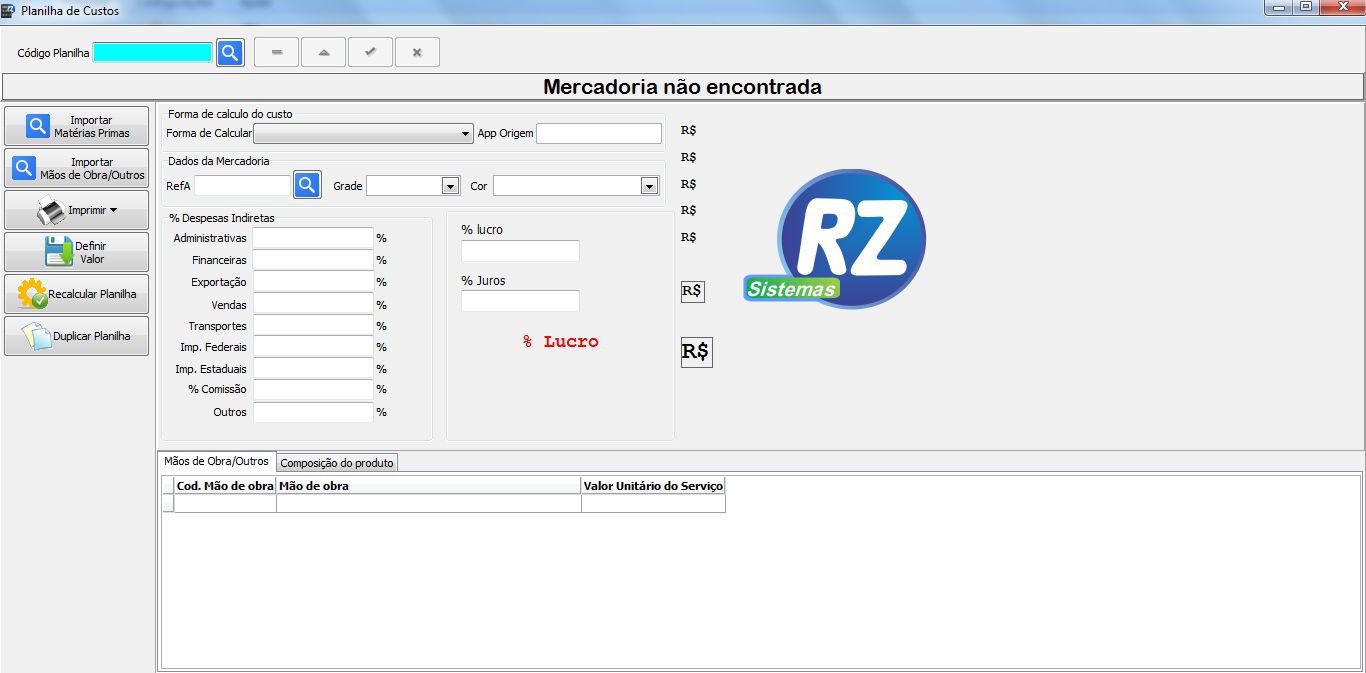Expand the Grade dropdown
Viewport: 1366px width, 673px height.
450,186
